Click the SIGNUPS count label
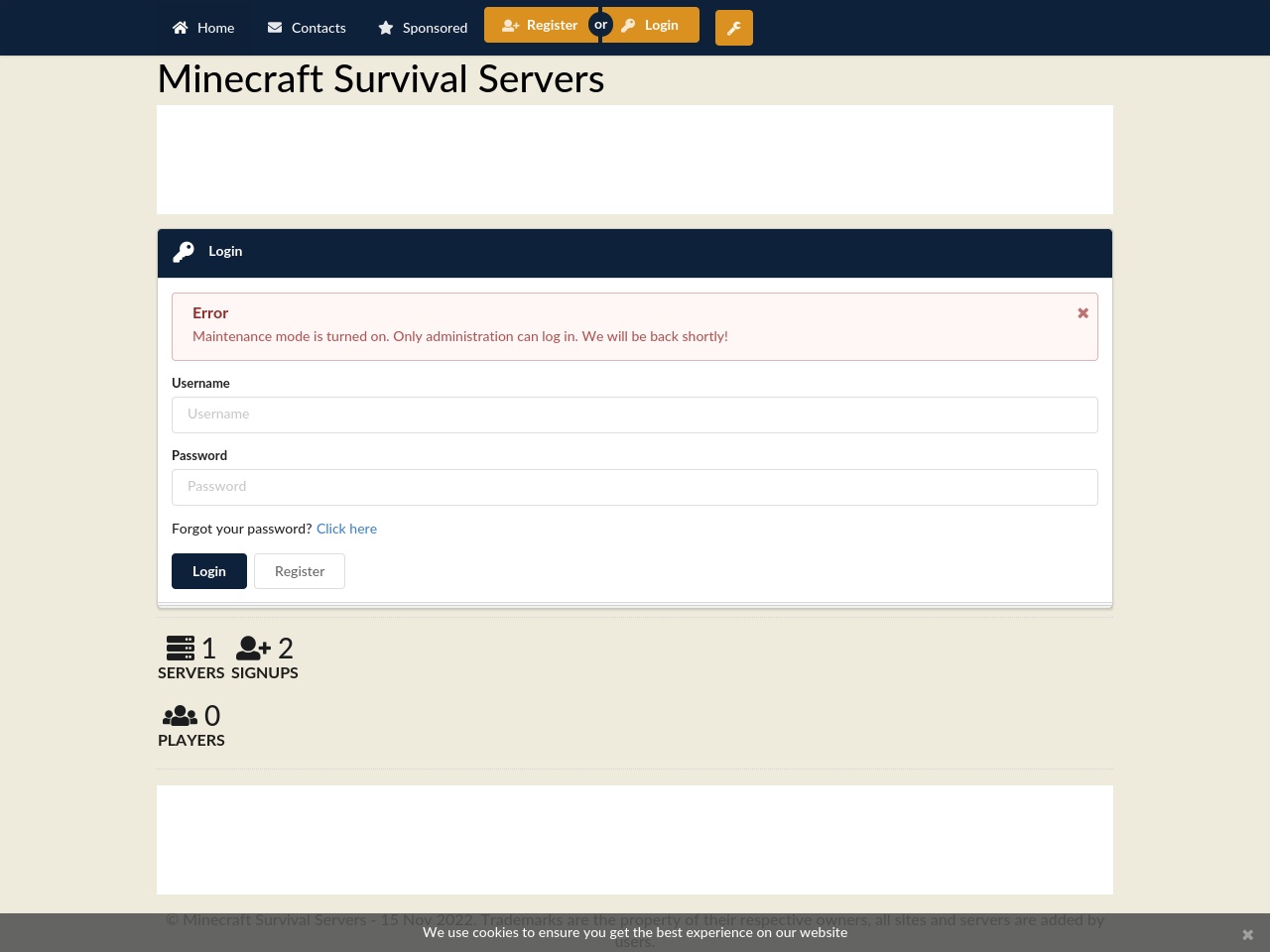 [265, 672]
